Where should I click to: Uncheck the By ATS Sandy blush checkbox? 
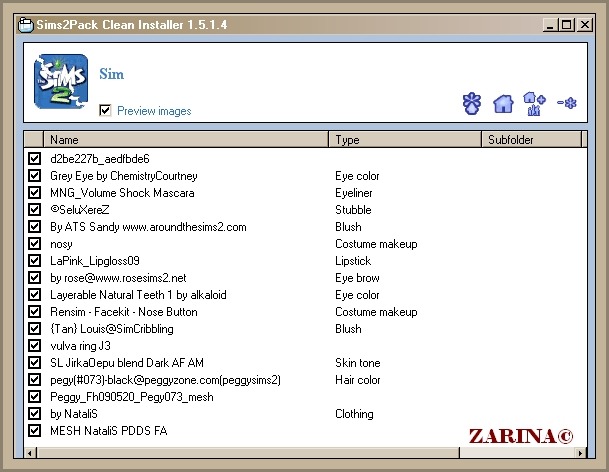[x=35, y=226]
